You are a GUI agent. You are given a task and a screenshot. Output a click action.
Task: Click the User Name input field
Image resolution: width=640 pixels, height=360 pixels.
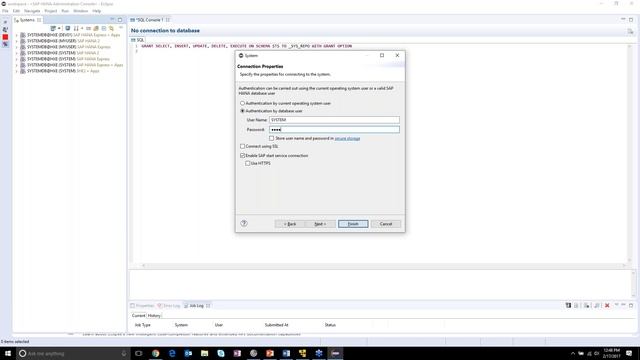point(334,120)
